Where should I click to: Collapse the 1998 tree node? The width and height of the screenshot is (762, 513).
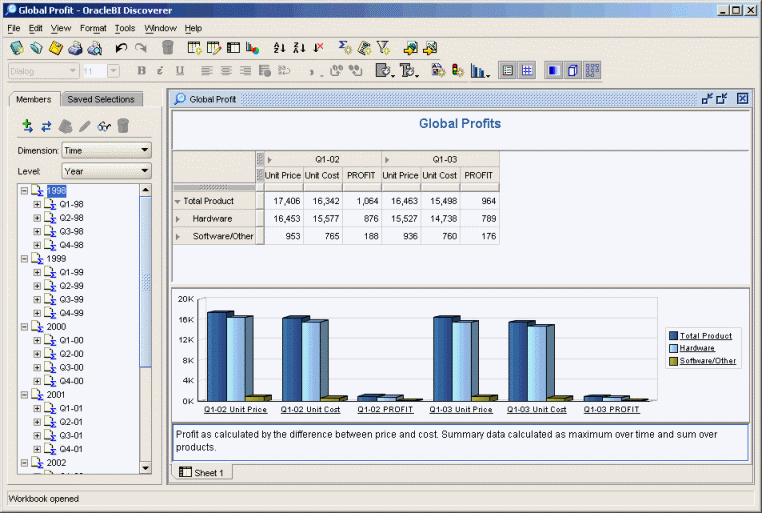24,191
